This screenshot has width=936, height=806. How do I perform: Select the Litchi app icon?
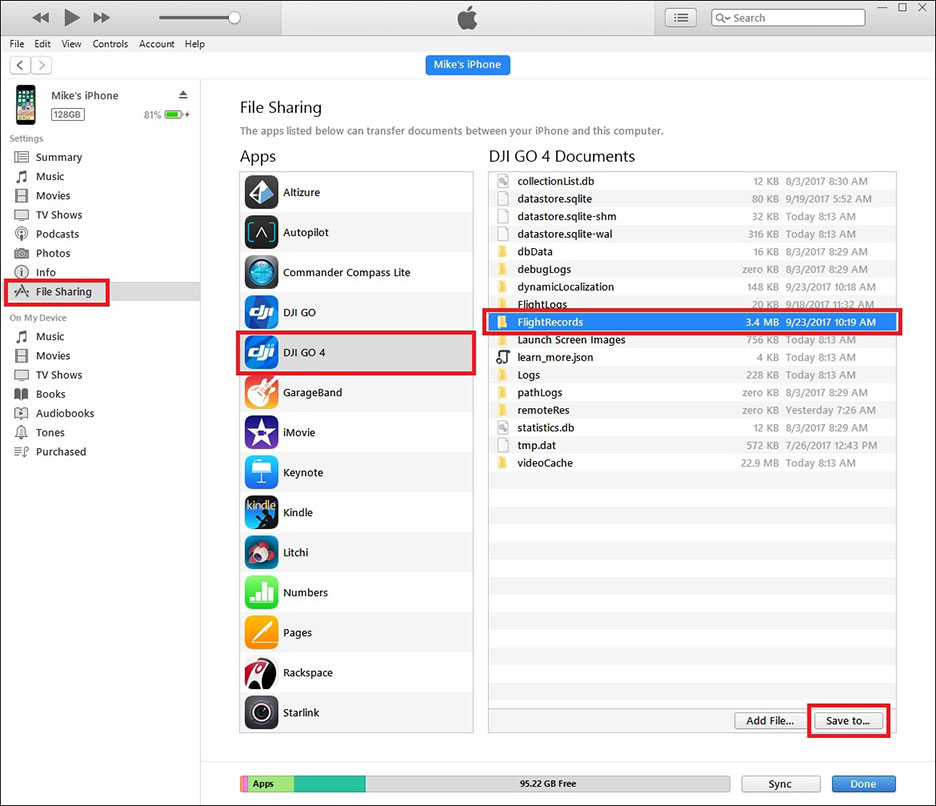261,552
